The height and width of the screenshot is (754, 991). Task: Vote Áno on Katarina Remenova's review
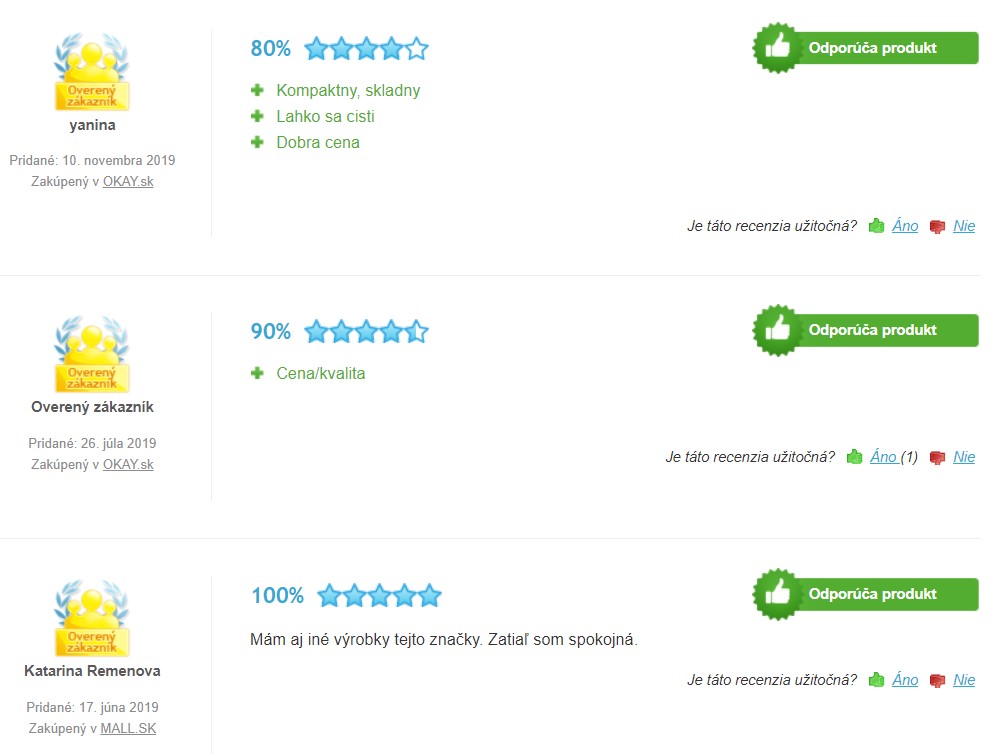click(x=905, y=679)
